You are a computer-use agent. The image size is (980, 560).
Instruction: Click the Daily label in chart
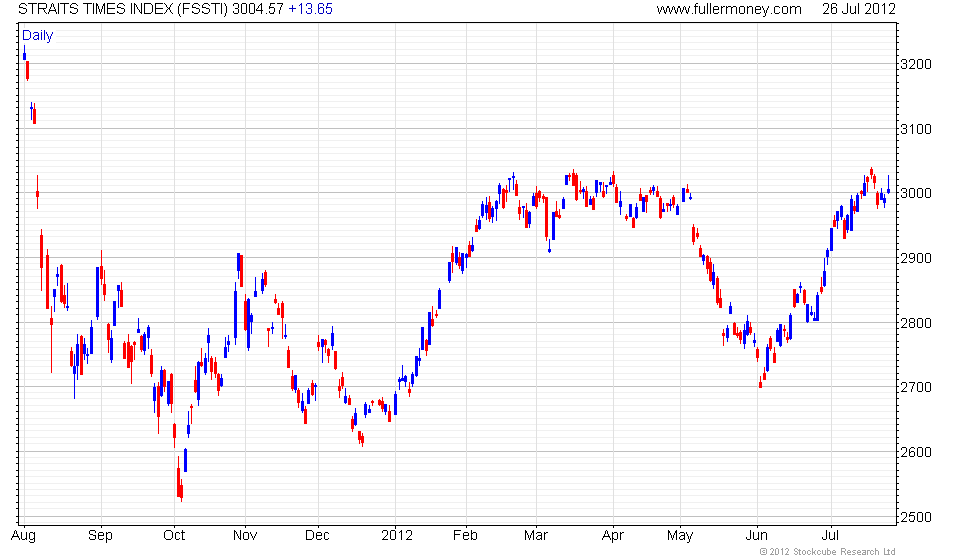click(38, 36)
